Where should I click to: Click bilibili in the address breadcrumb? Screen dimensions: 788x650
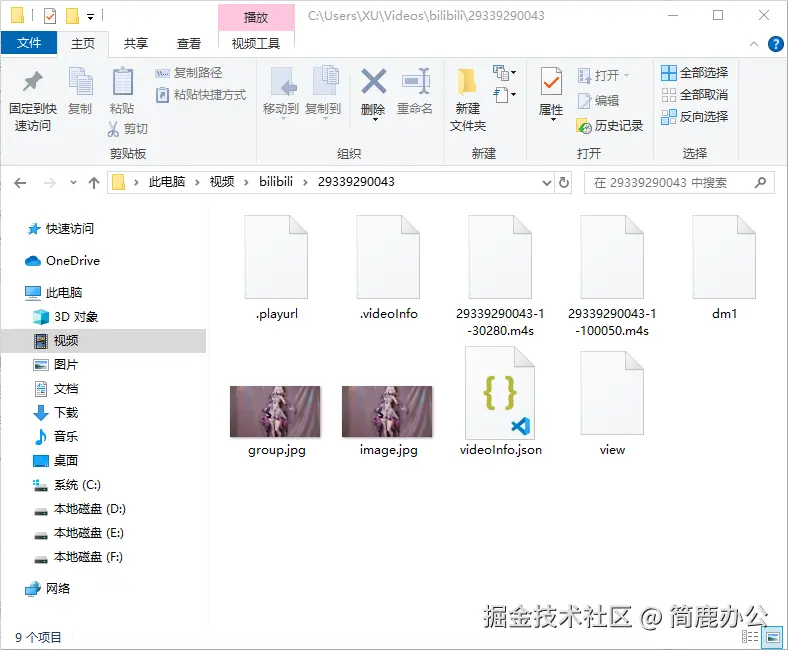click(x=276, y=182)
